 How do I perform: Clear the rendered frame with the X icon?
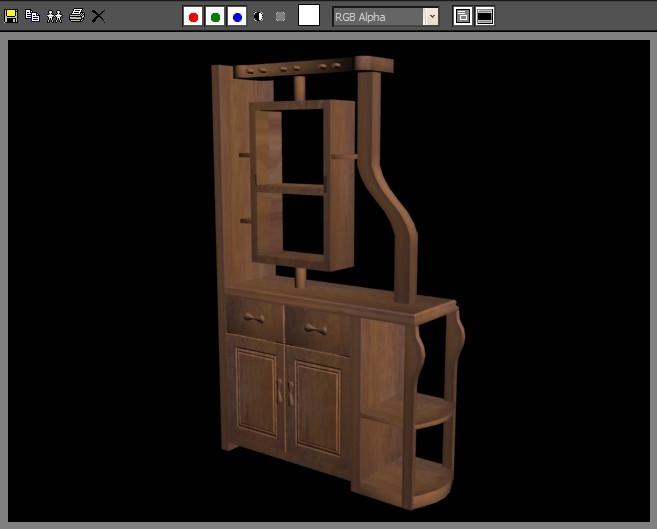(x=98, y=16)
